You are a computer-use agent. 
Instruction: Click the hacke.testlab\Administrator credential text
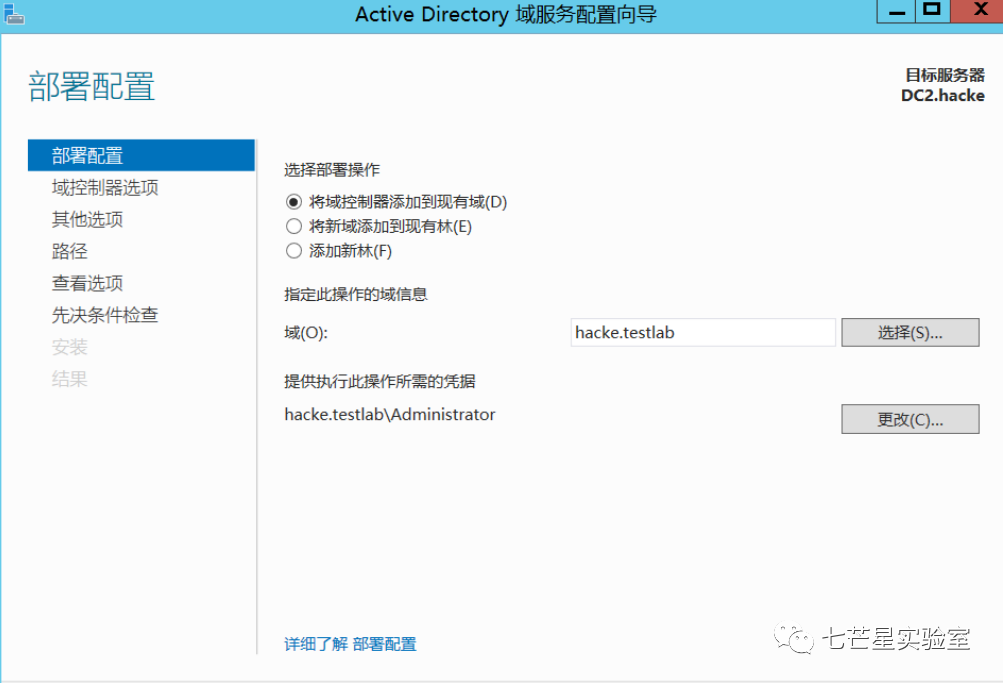pos(390,414)
